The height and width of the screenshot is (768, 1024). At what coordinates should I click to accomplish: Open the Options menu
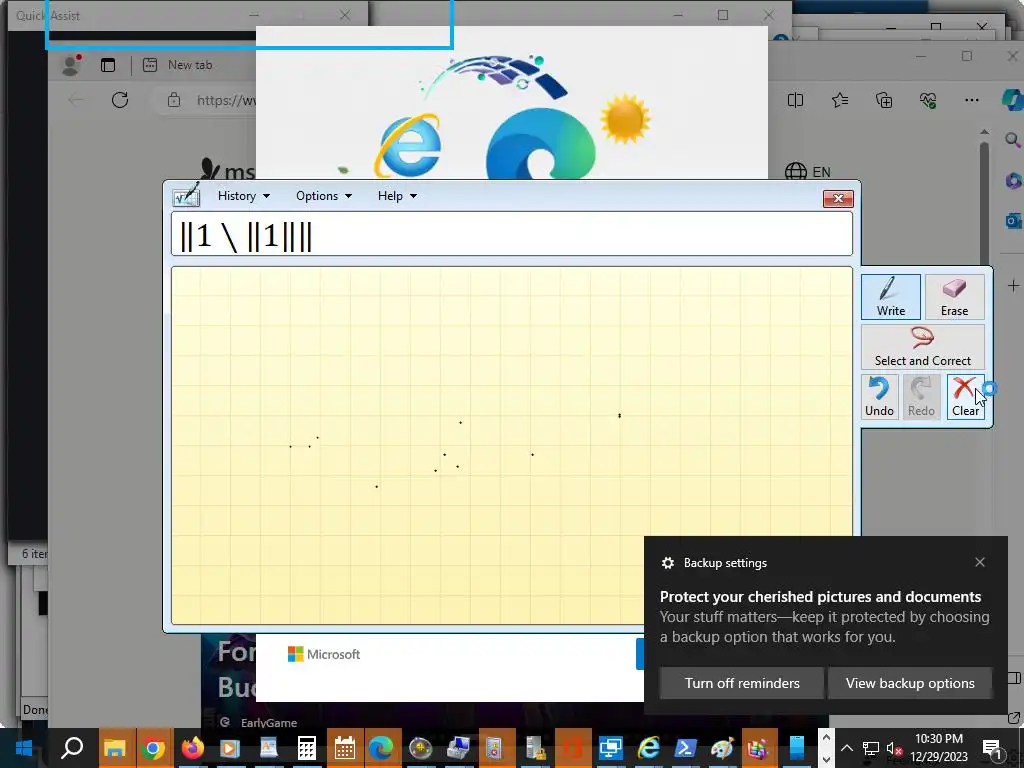323,196
